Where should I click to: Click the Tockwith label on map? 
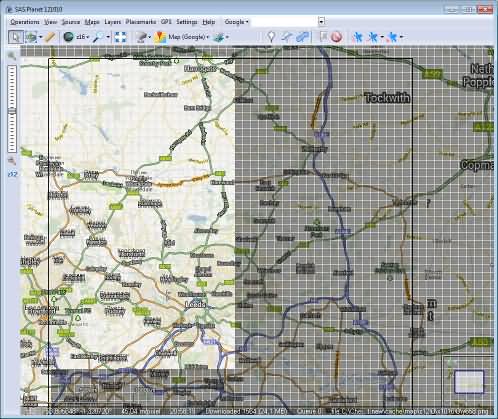(387, 98)
